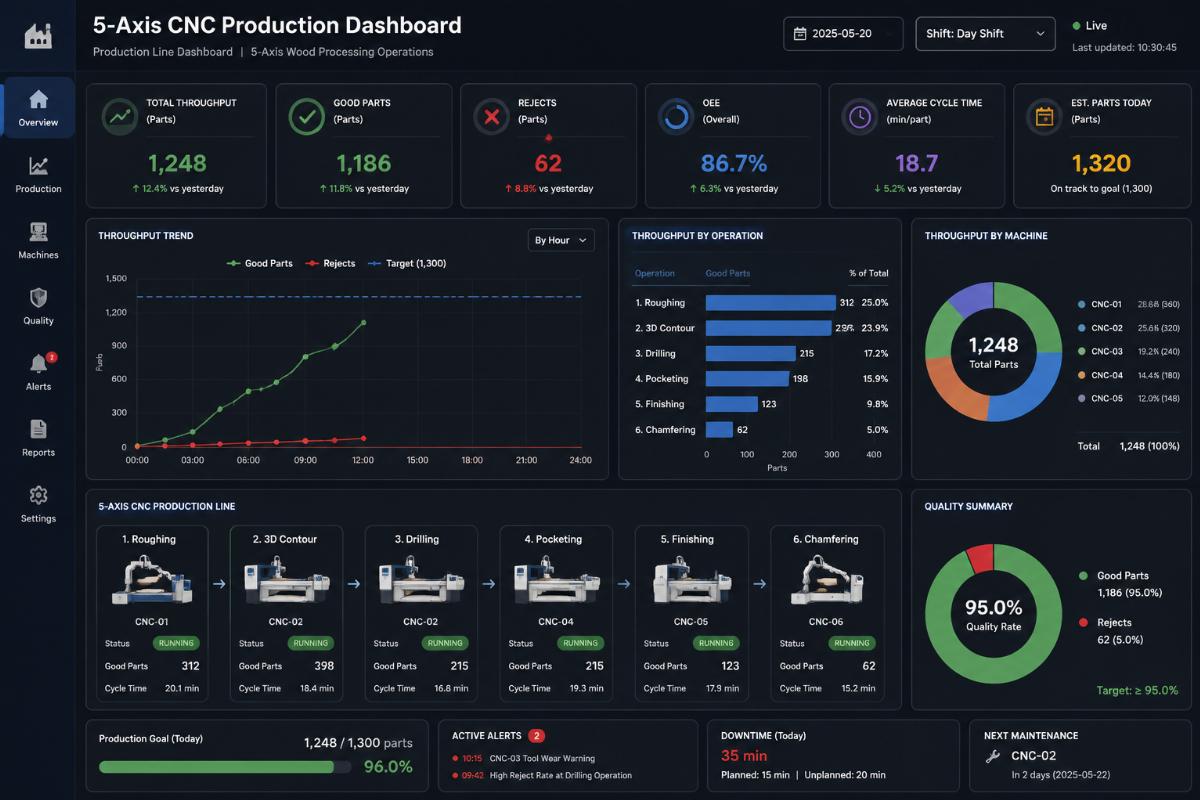Screen dimensions: 1200x800
Task: Click the Drilling throughput bar
Action: click(751, 353)
